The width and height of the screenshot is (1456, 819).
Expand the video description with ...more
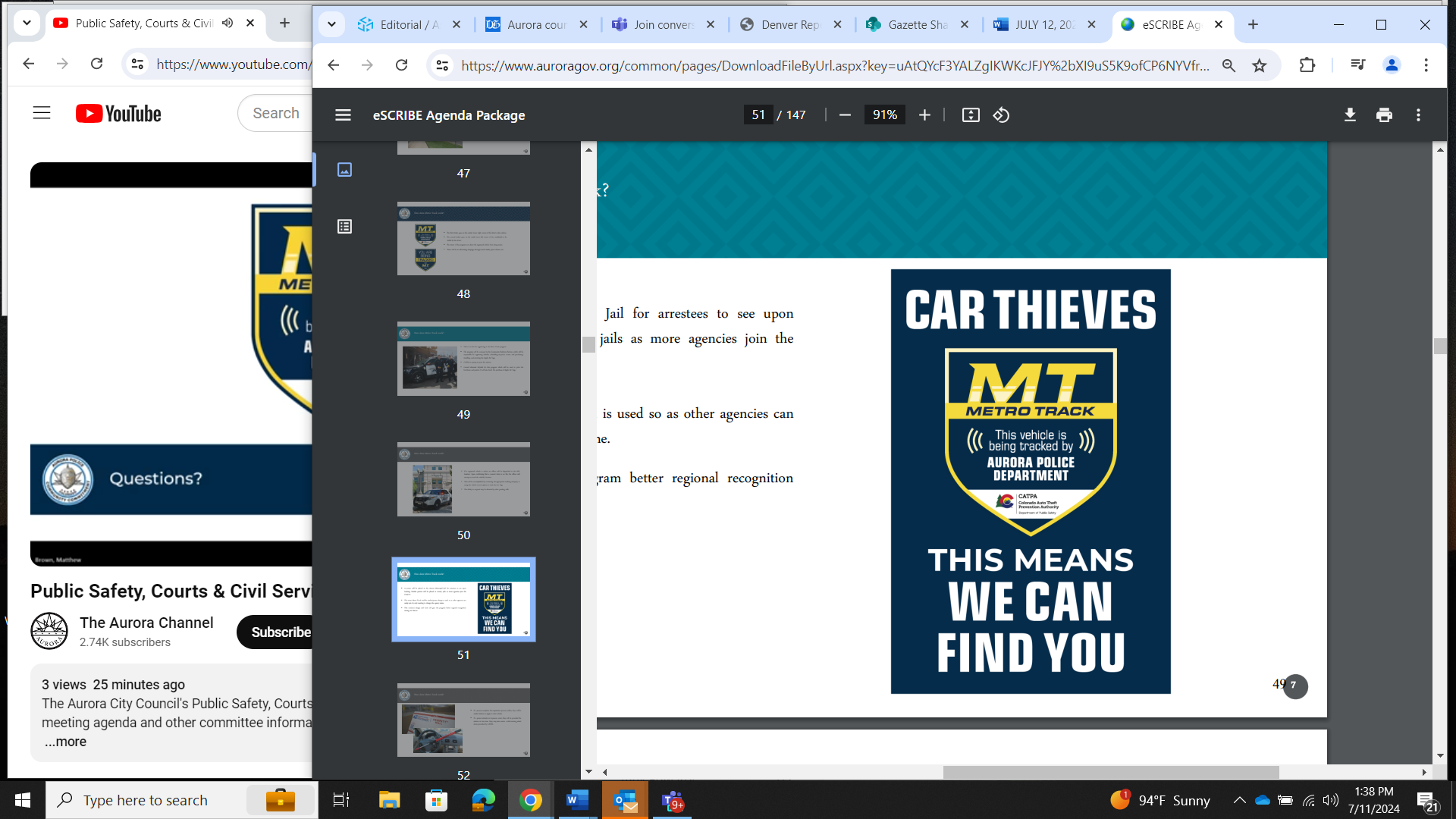[65, 742]
